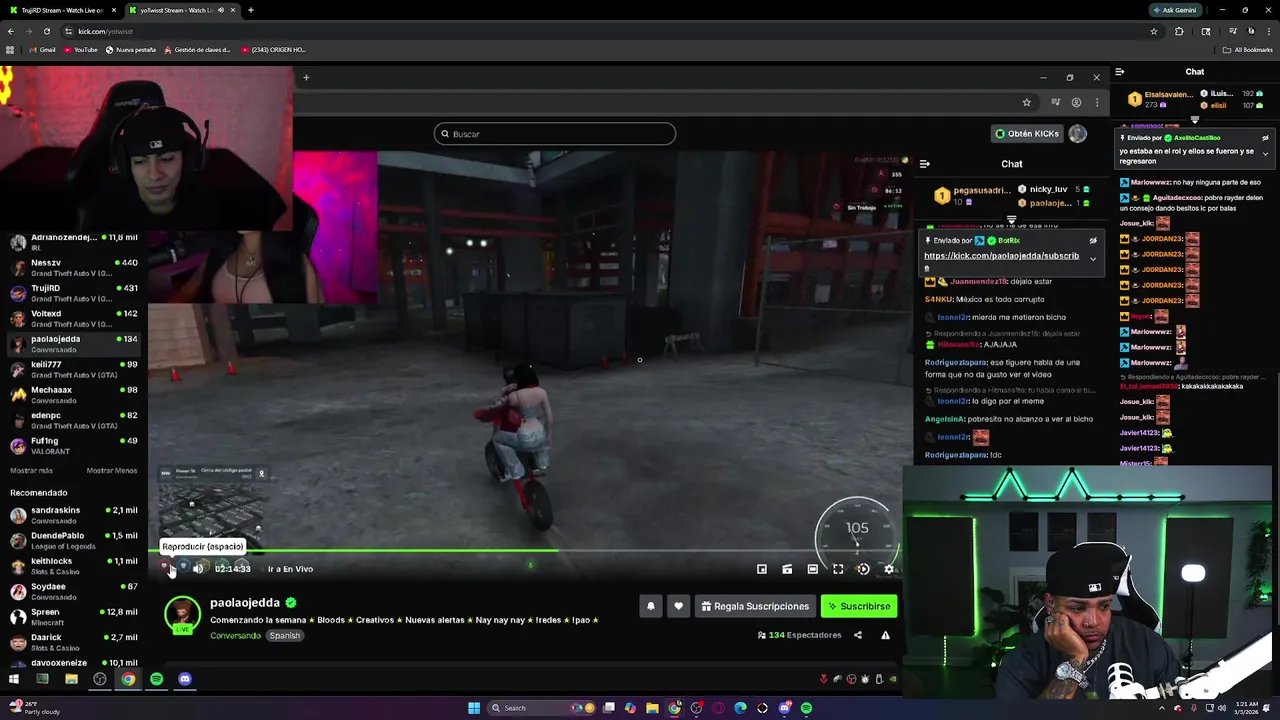Open the YouTube bookmark
1280x720 pixels.
[x=80, y=50]
